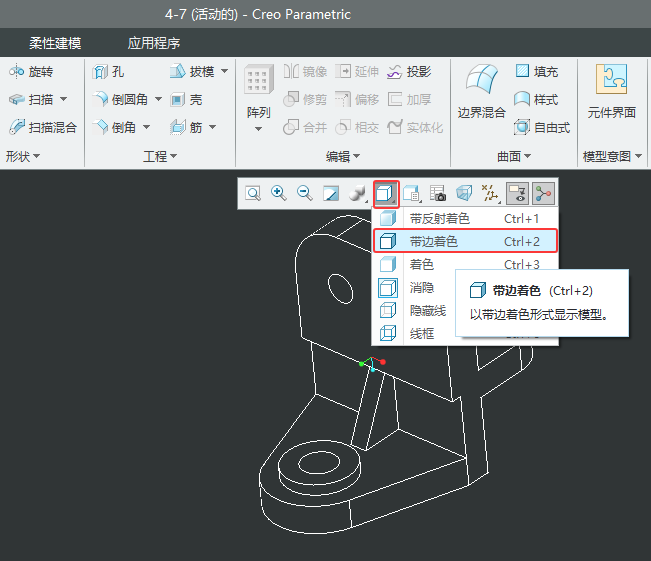This screenshot has width=651, height=561.
Task: Choose 着色 display style
Action: coord(465,264)
